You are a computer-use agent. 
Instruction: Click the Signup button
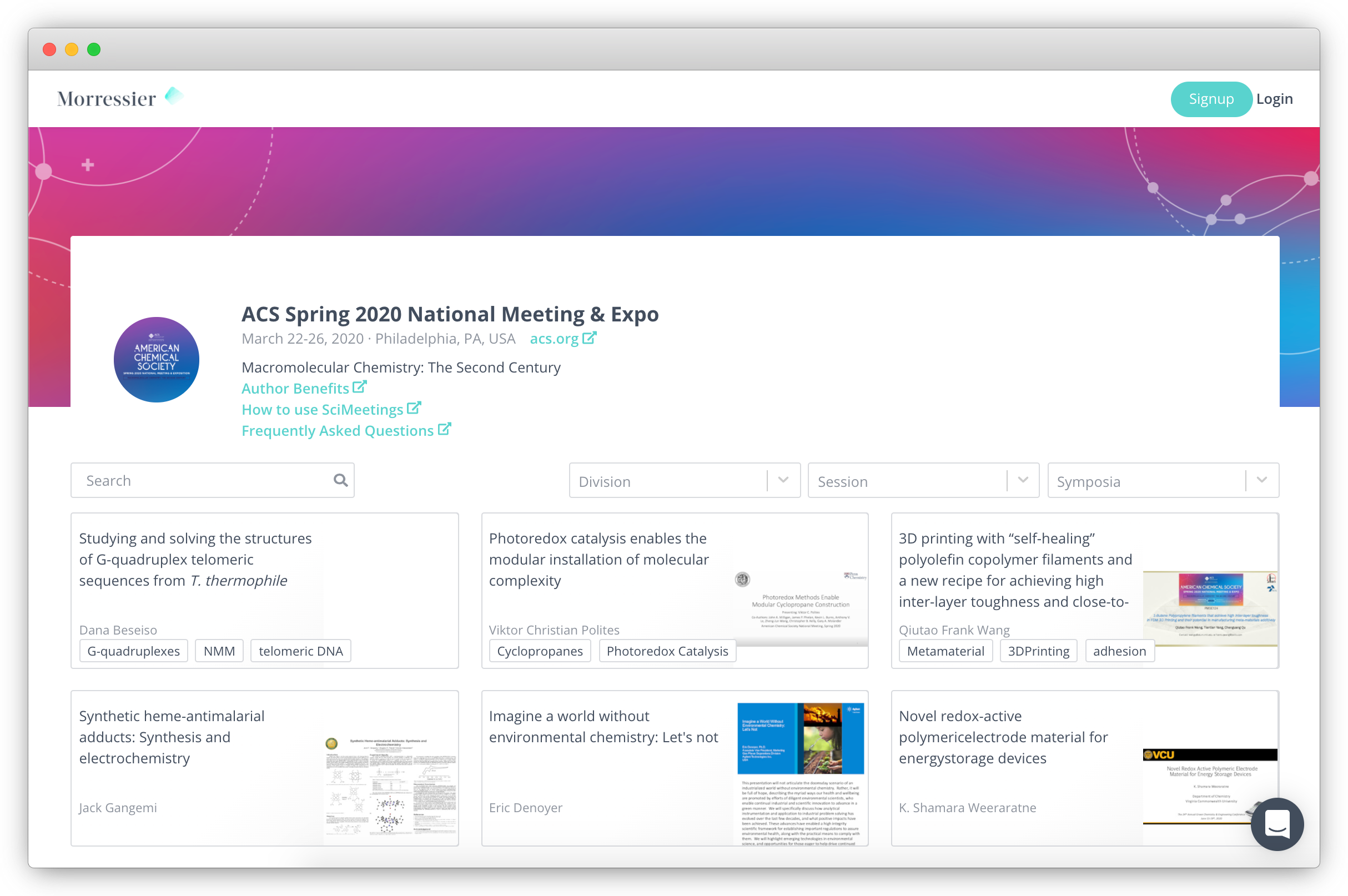pyautogui.click(x=1211, y=99)
